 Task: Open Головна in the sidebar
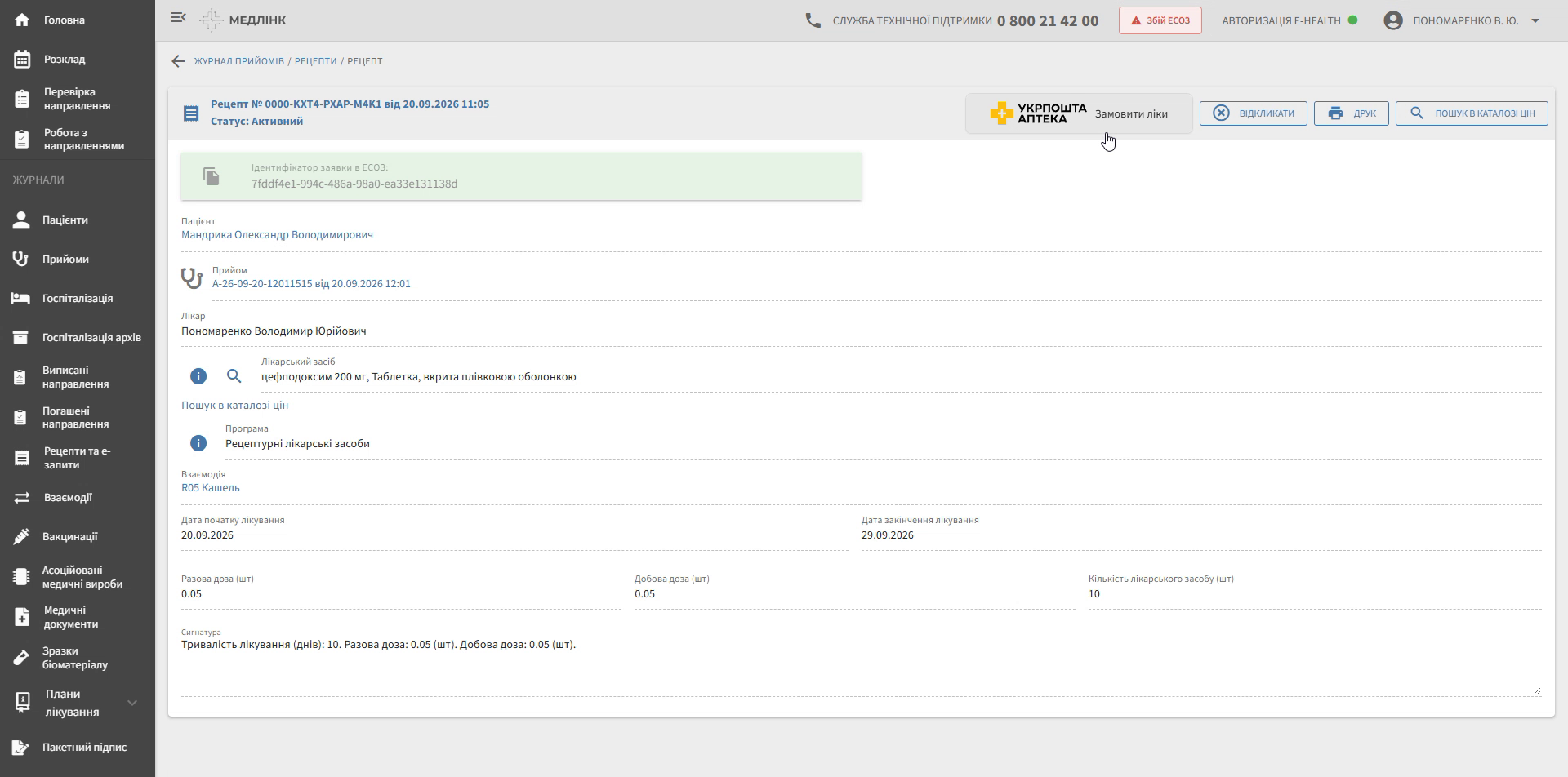(78, 20)
